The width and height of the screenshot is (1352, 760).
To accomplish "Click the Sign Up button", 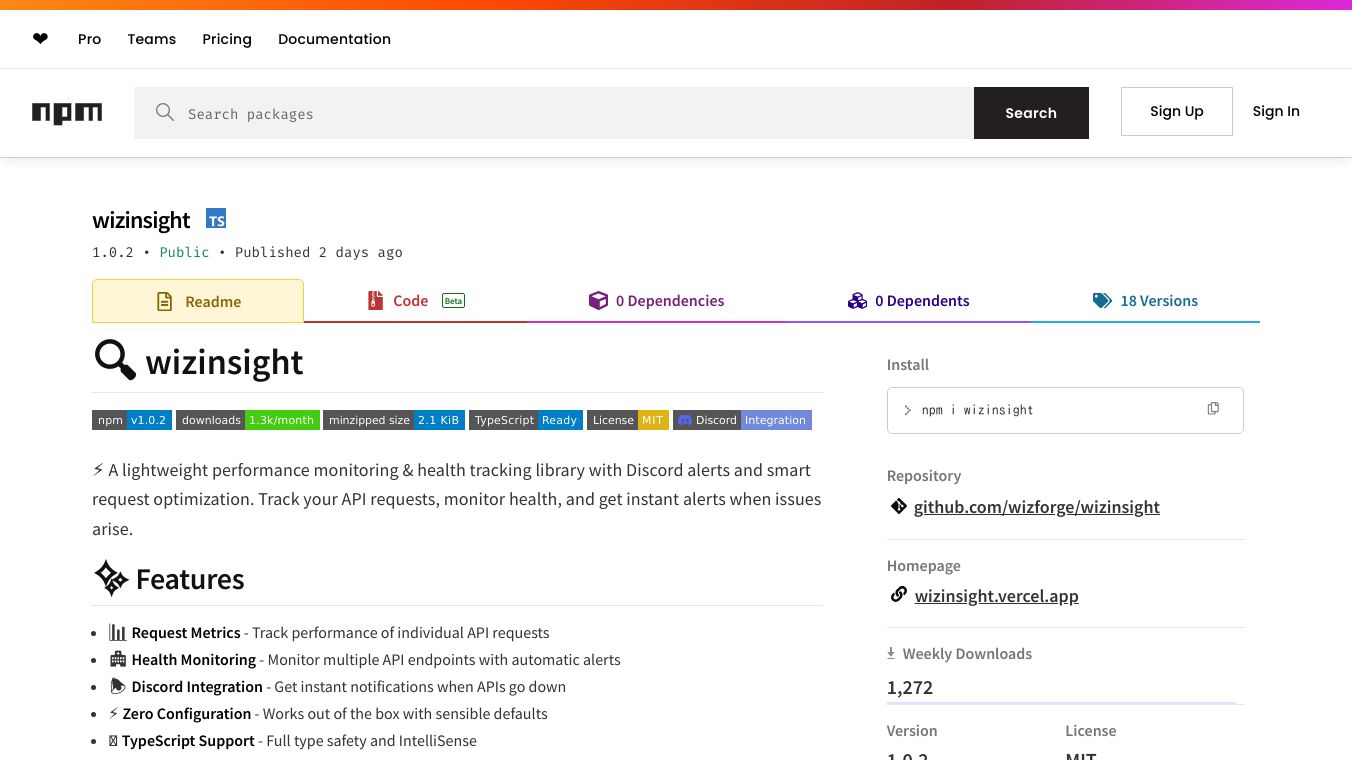I will 1177,111.
